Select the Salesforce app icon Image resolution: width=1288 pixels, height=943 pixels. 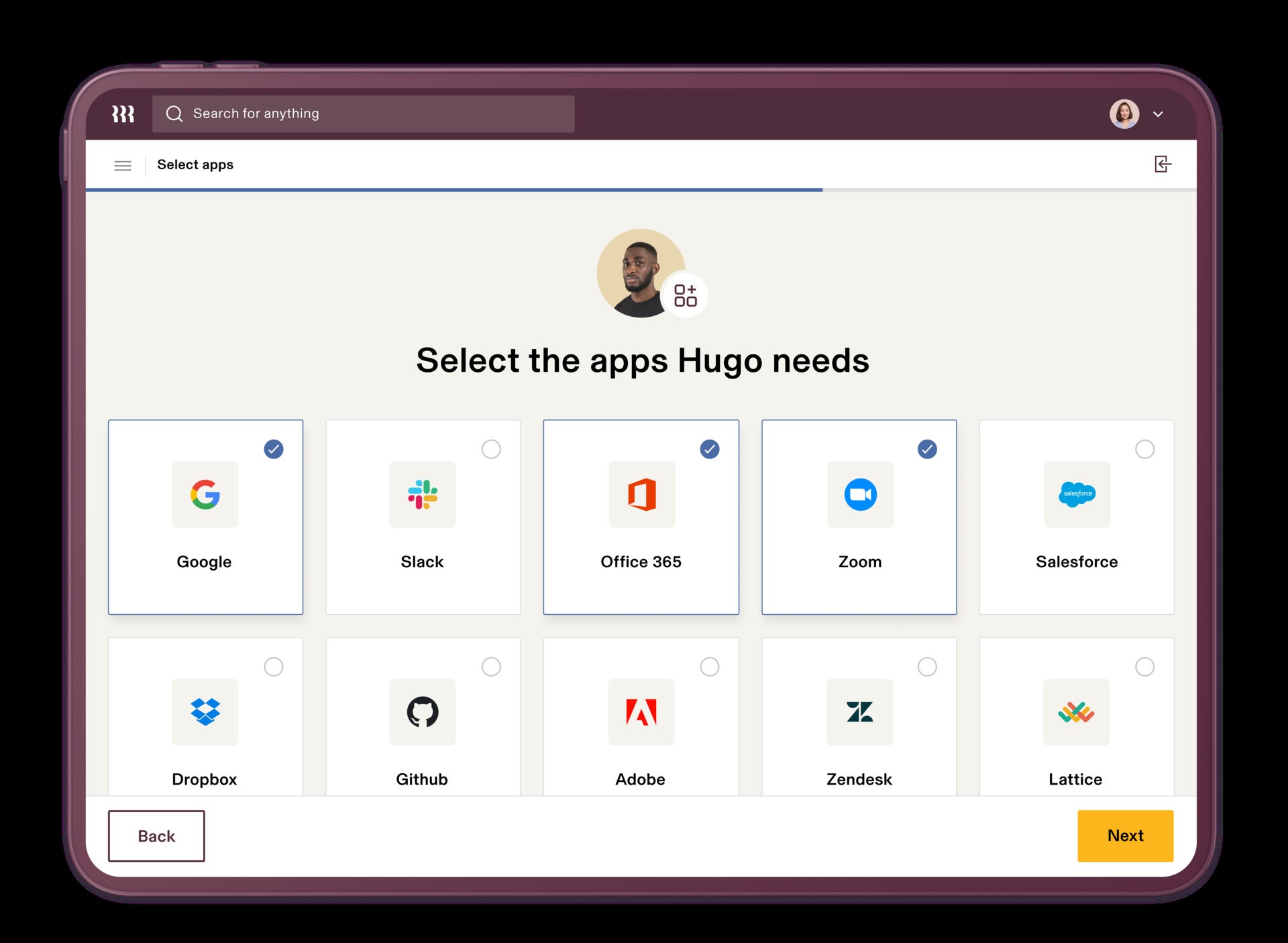click(x=1077, y=495)
